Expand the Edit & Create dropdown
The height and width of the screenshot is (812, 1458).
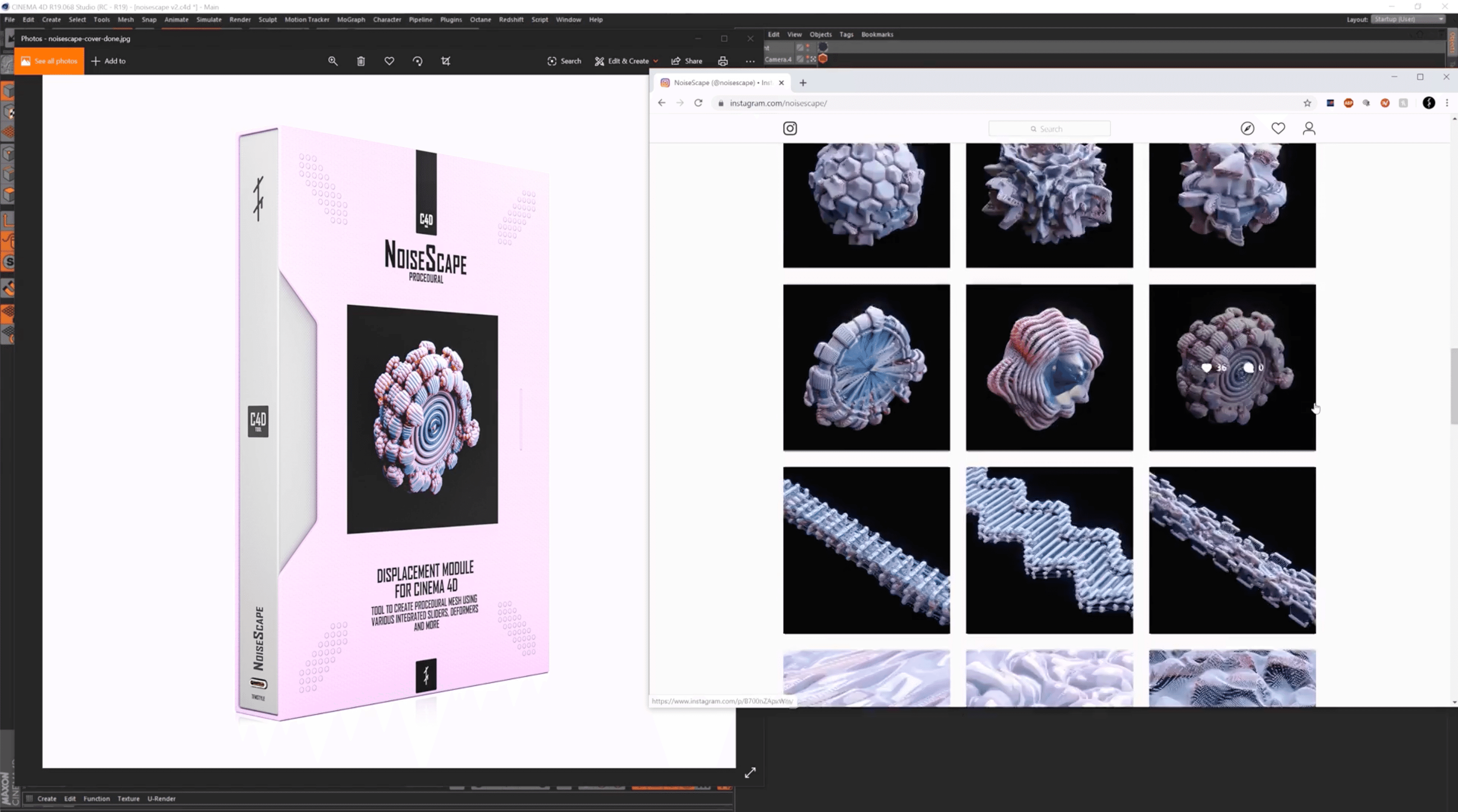click(656, 61)
